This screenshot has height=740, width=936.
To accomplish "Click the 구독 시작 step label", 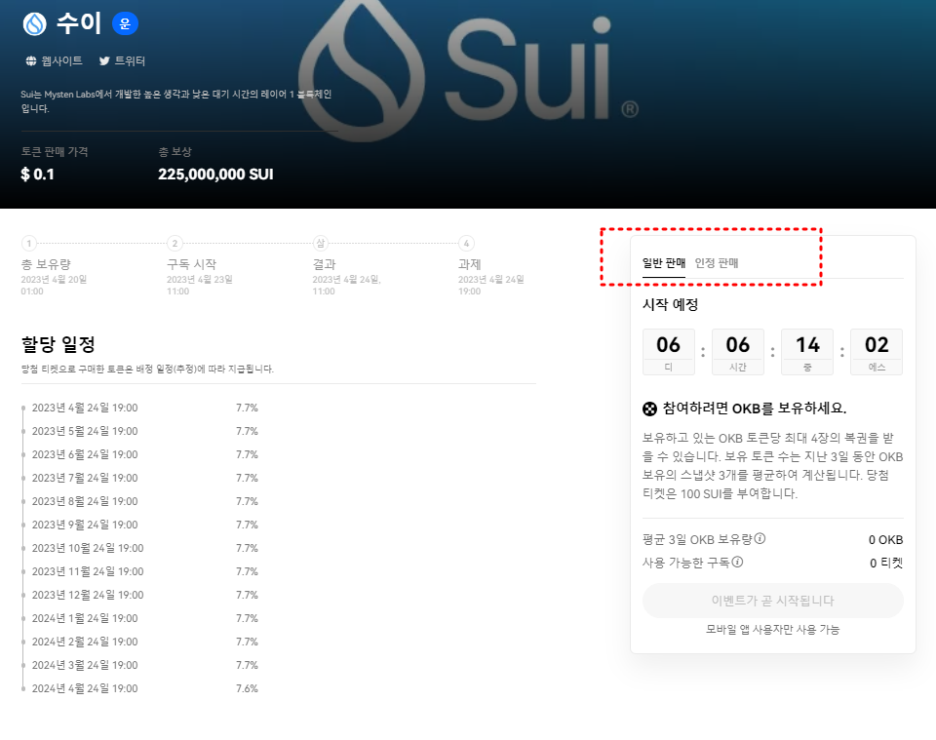I will coord(192,264).
